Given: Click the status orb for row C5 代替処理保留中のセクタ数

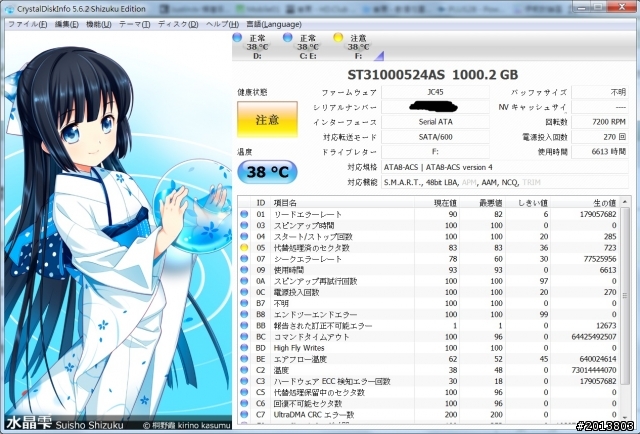Looking at the screenshot, I should click(244, 392).
